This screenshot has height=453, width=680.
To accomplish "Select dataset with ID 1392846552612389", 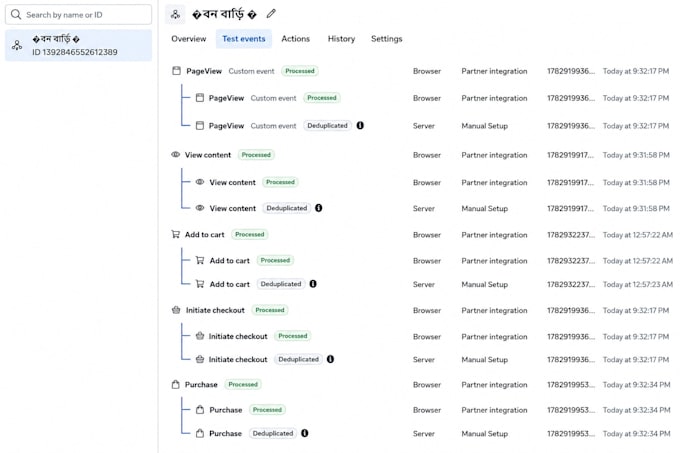I will [x=78, y=45].
